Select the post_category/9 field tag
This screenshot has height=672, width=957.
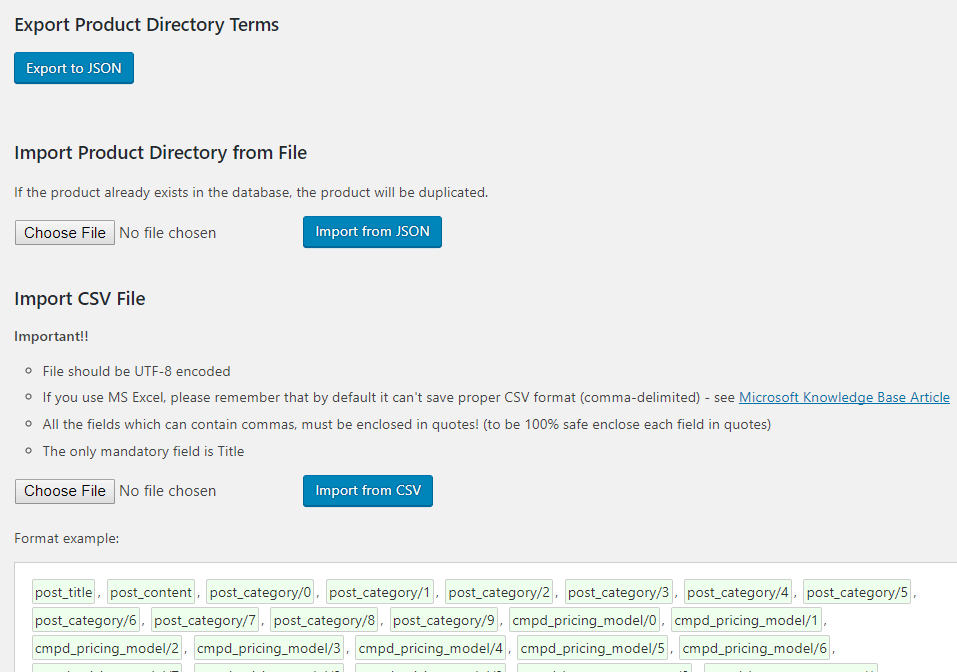click(442, 620)
